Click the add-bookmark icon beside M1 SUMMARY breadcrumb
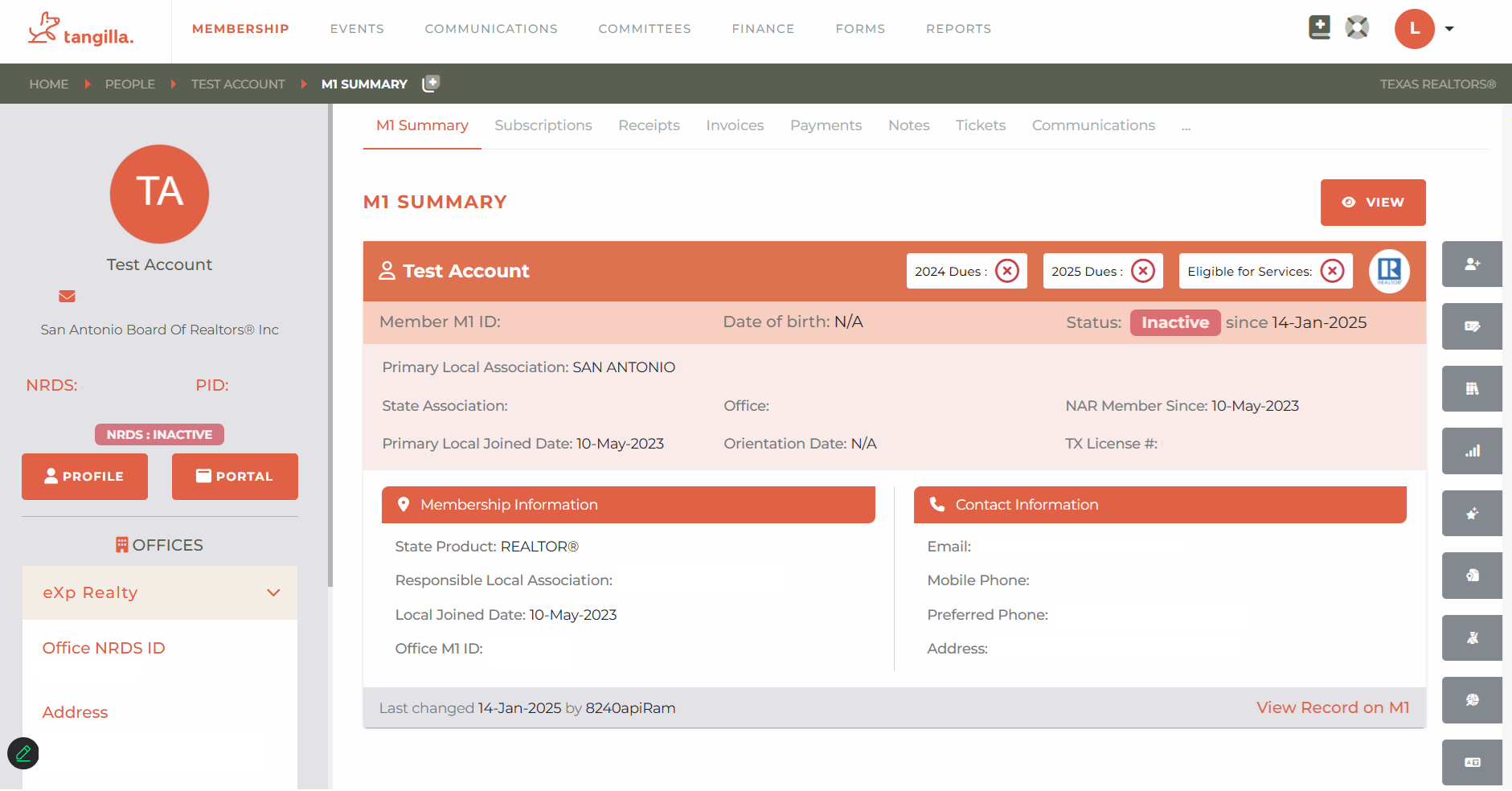This screenshot has height=791, width=1512. click(x=432, y=83)
